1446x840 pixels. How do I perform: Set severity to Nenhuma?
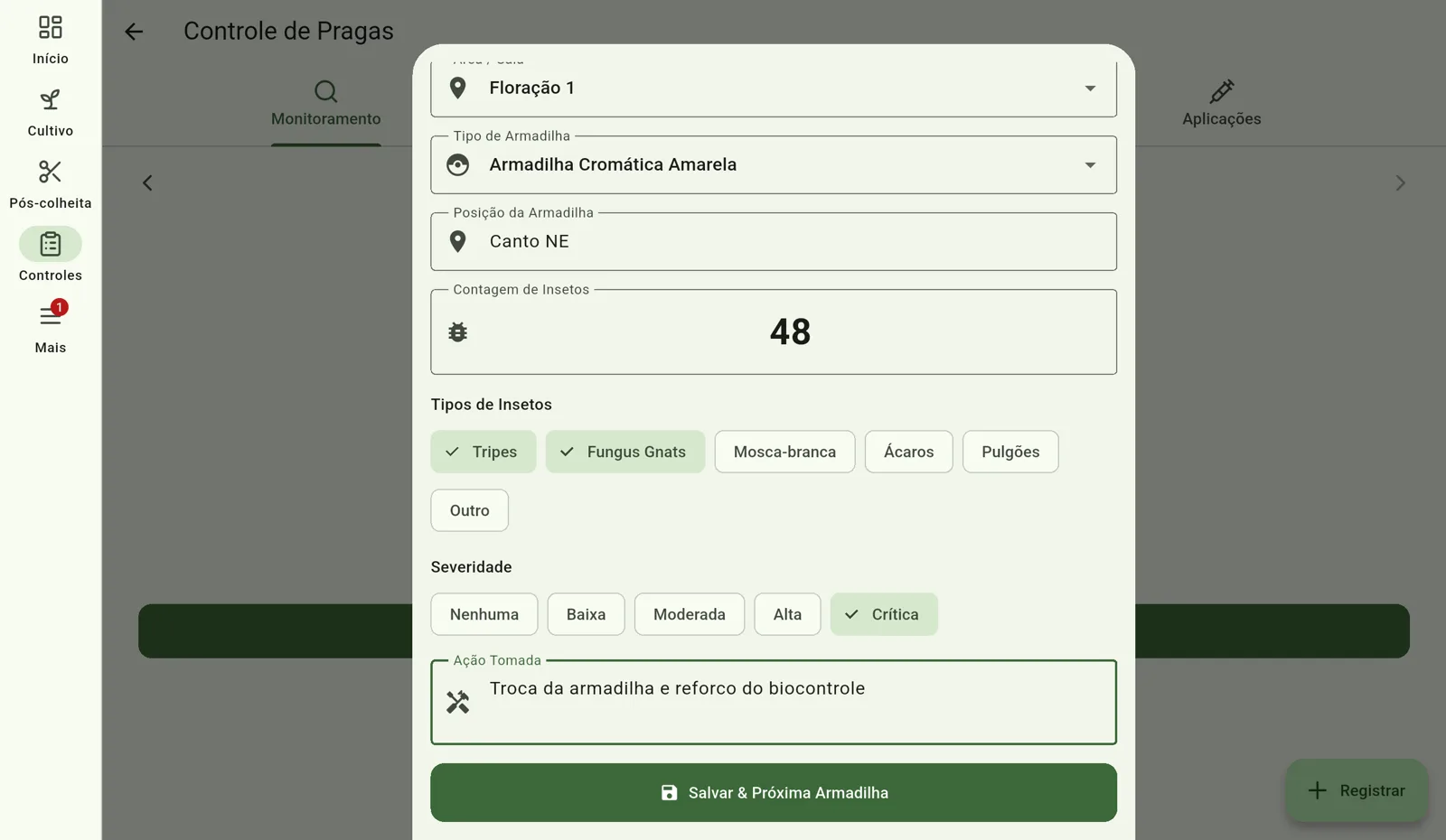tap(484, 614)
